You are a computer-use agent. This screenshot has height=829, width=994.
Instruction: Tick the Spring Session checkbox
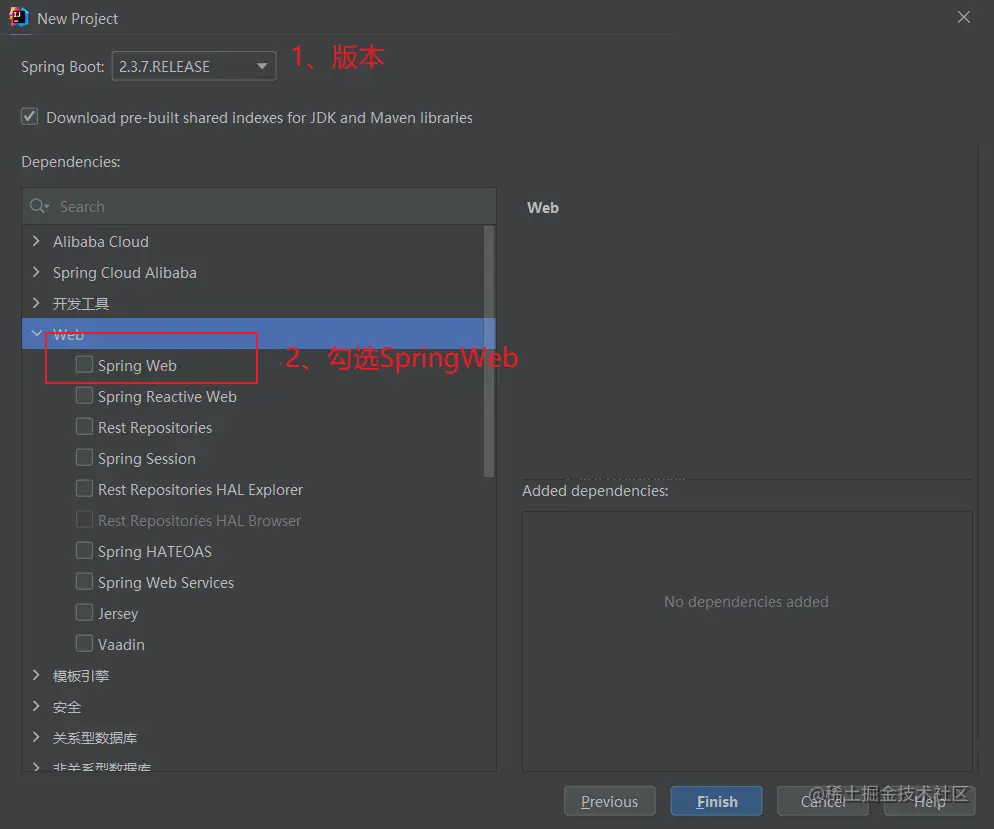tap(84, 458)
